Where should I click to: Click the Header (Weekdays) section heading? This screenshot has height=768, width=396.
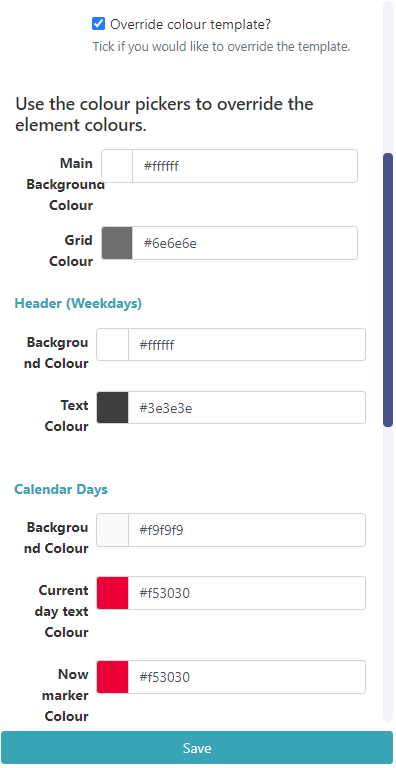[78, 304]
